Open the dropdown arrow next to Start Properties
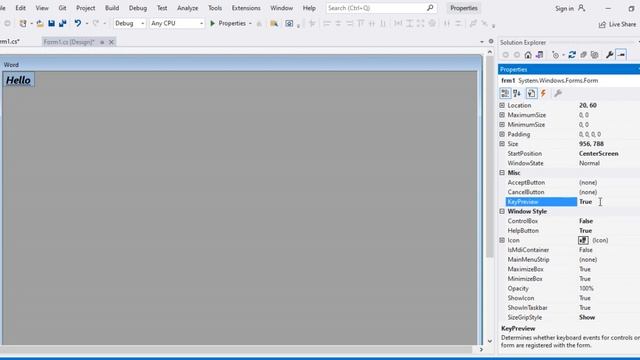 click(x=250, y=24)
